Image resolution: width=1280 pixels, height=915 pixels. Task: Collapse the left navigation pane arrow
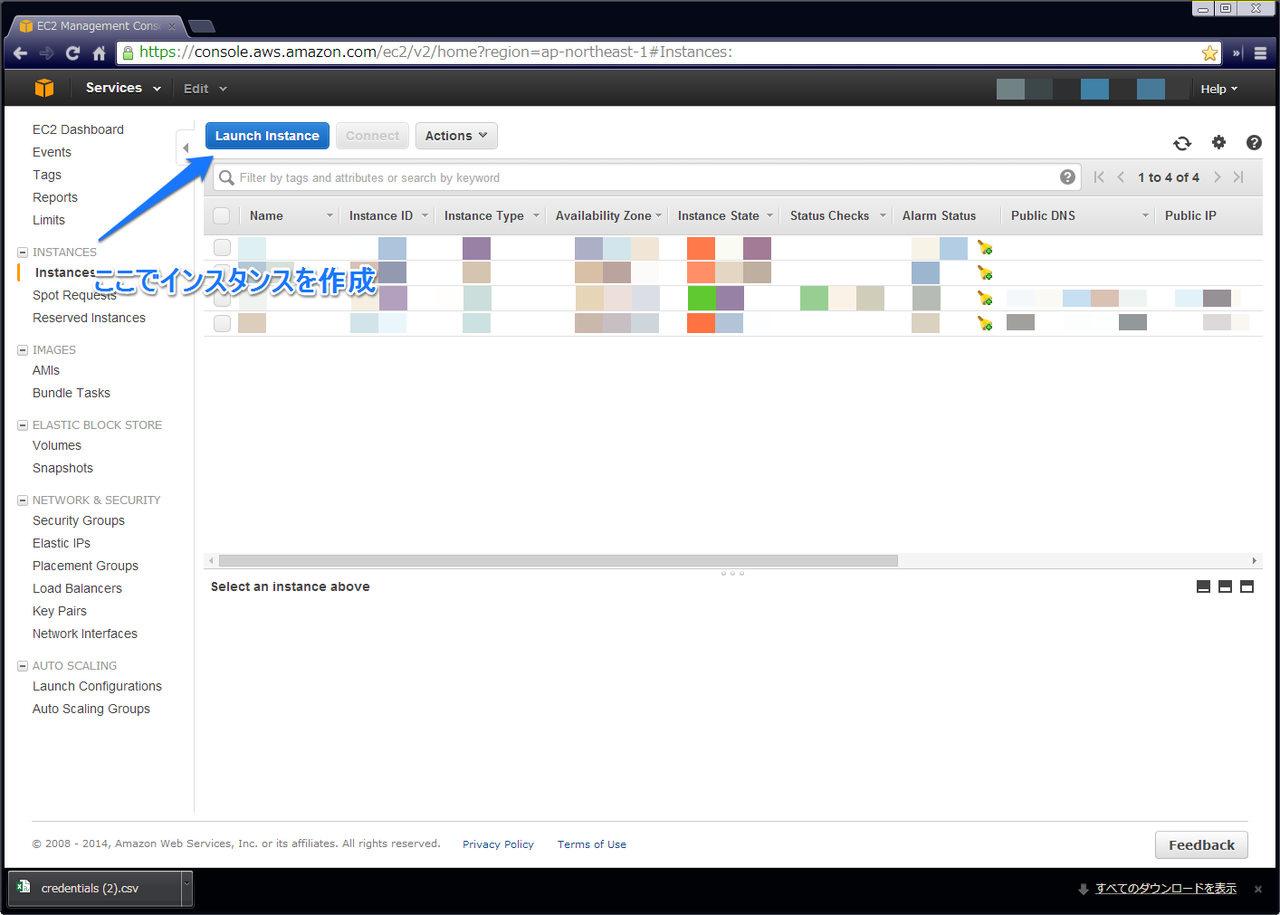point(185,148)
